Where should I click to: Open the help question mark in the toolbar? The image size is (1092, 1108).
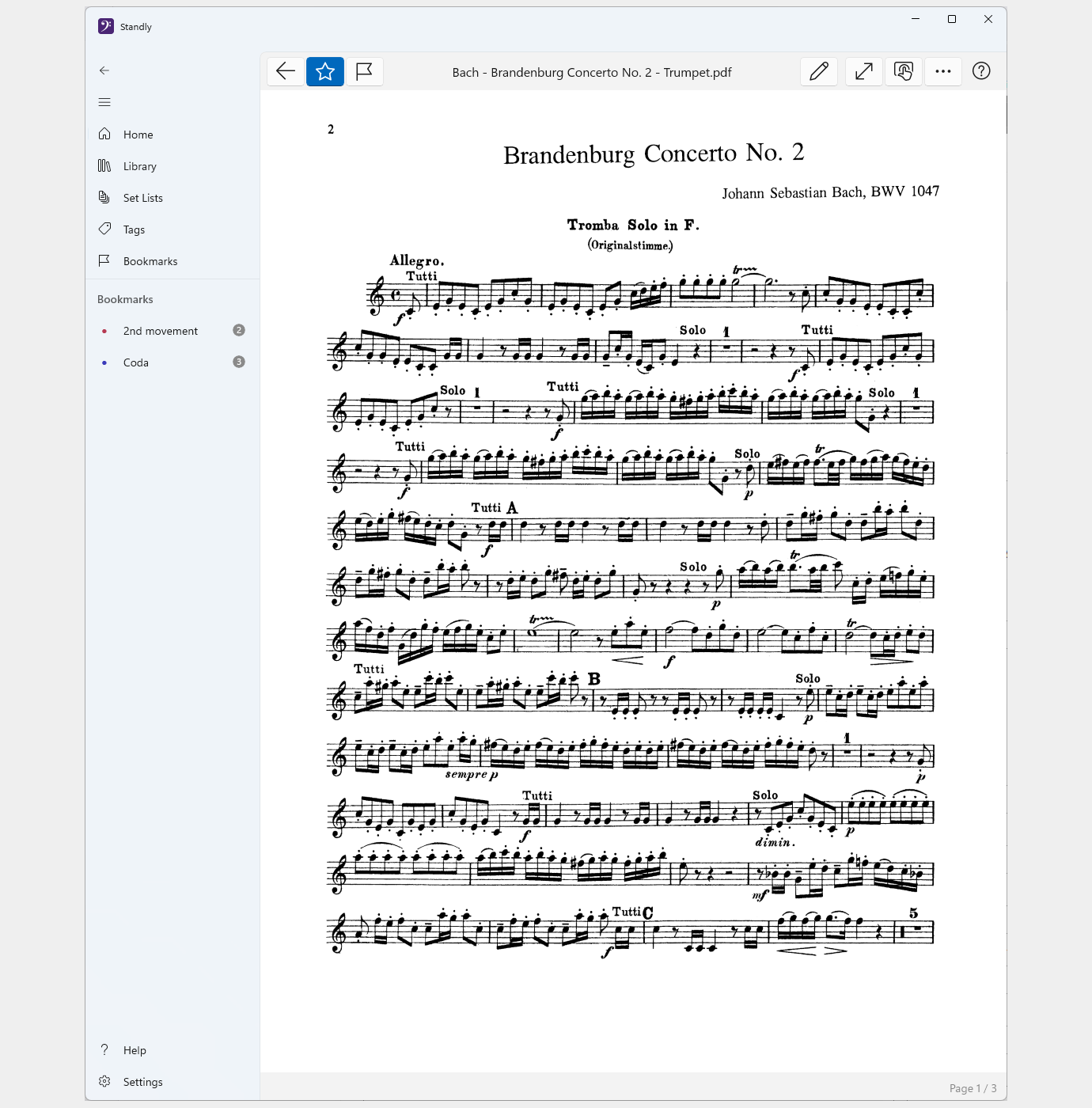[x=981, y=71]
